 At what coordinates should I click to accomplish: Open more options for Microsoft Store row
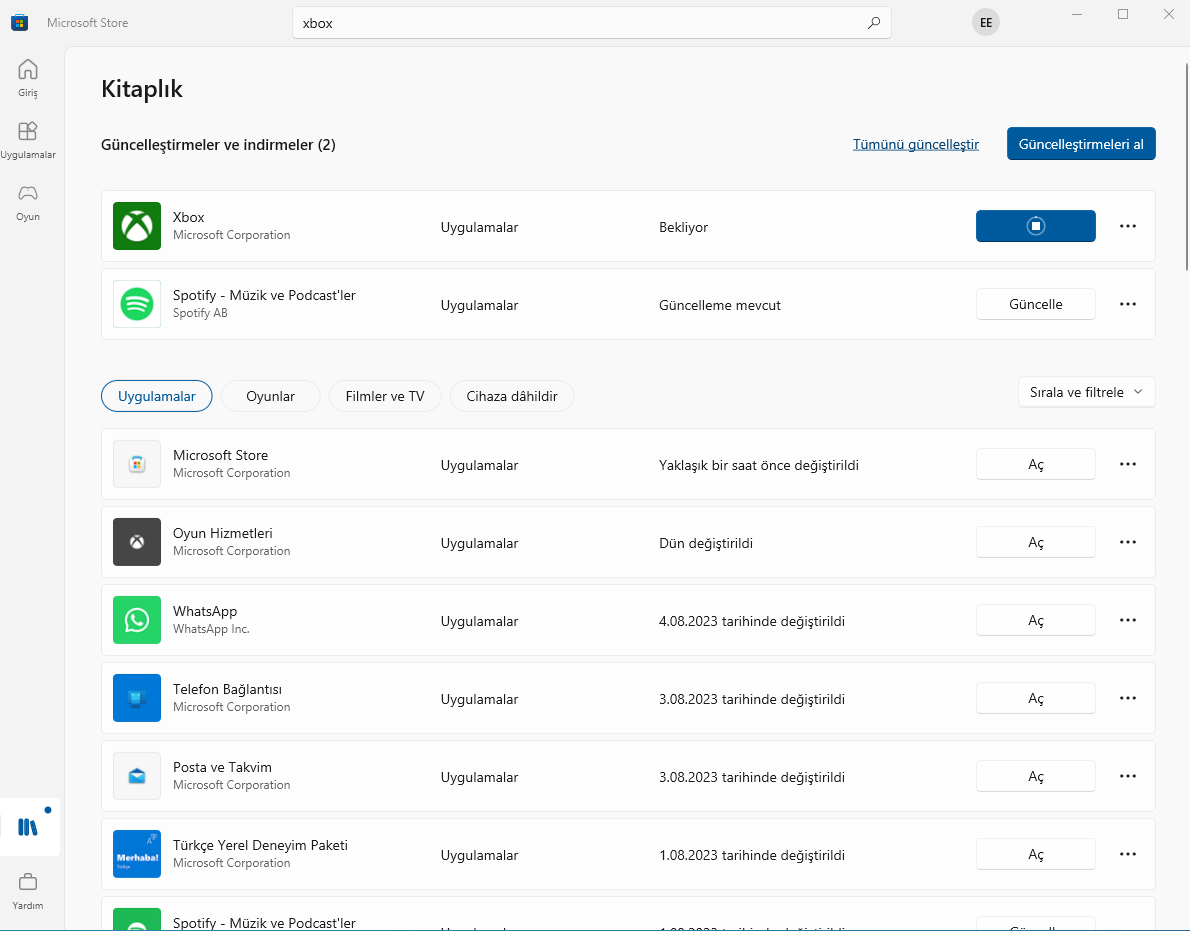pos(1128,464)
